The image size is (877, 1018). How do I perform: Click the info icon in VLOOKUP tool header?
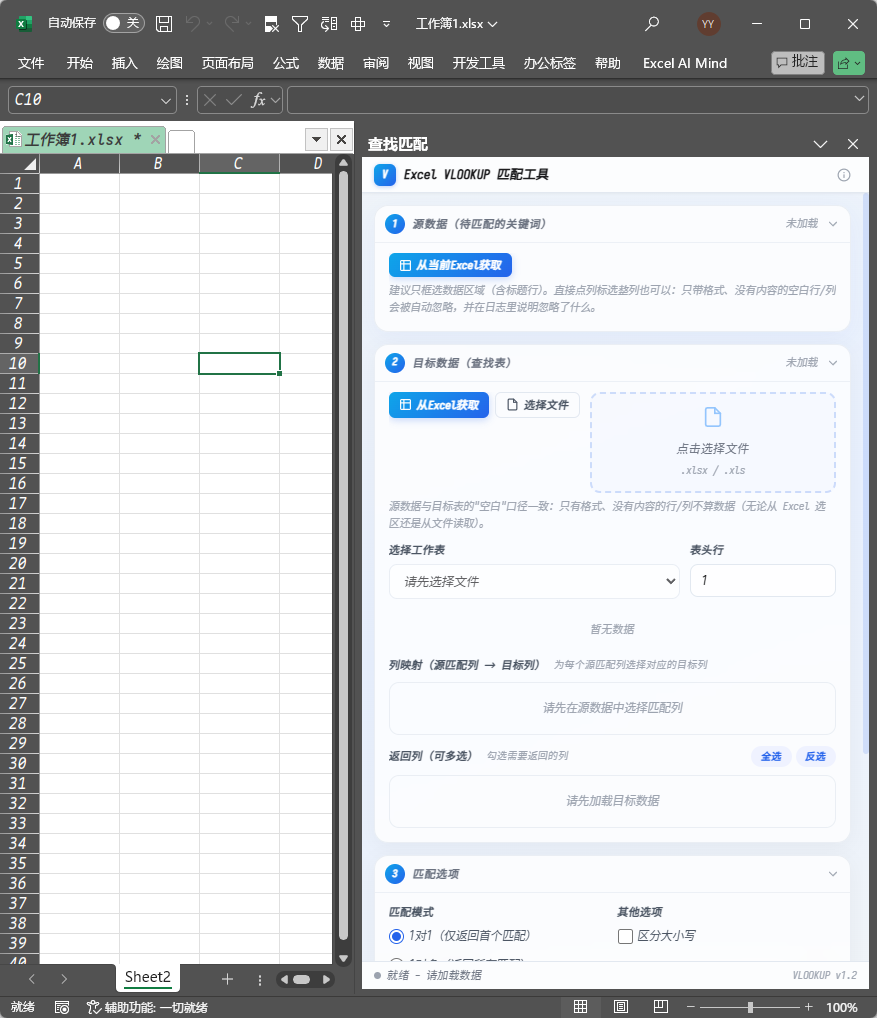pos(844,175)
